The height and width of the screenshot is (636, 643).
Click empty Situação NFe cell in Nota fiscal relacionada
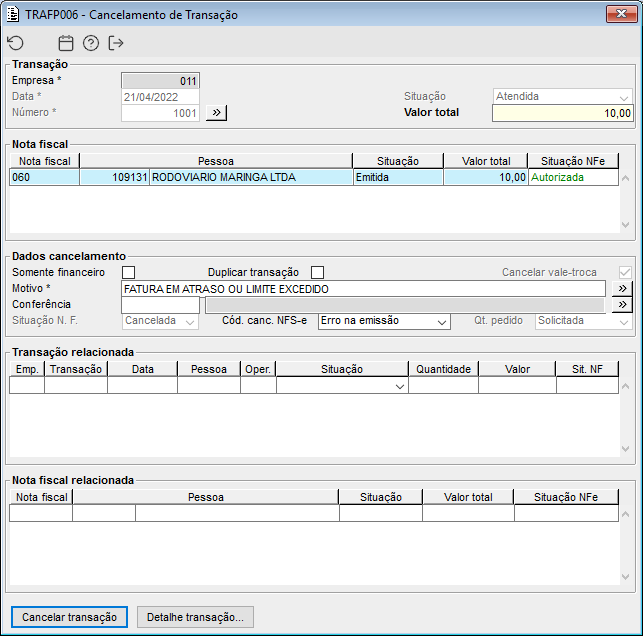[x=566, y=513]
